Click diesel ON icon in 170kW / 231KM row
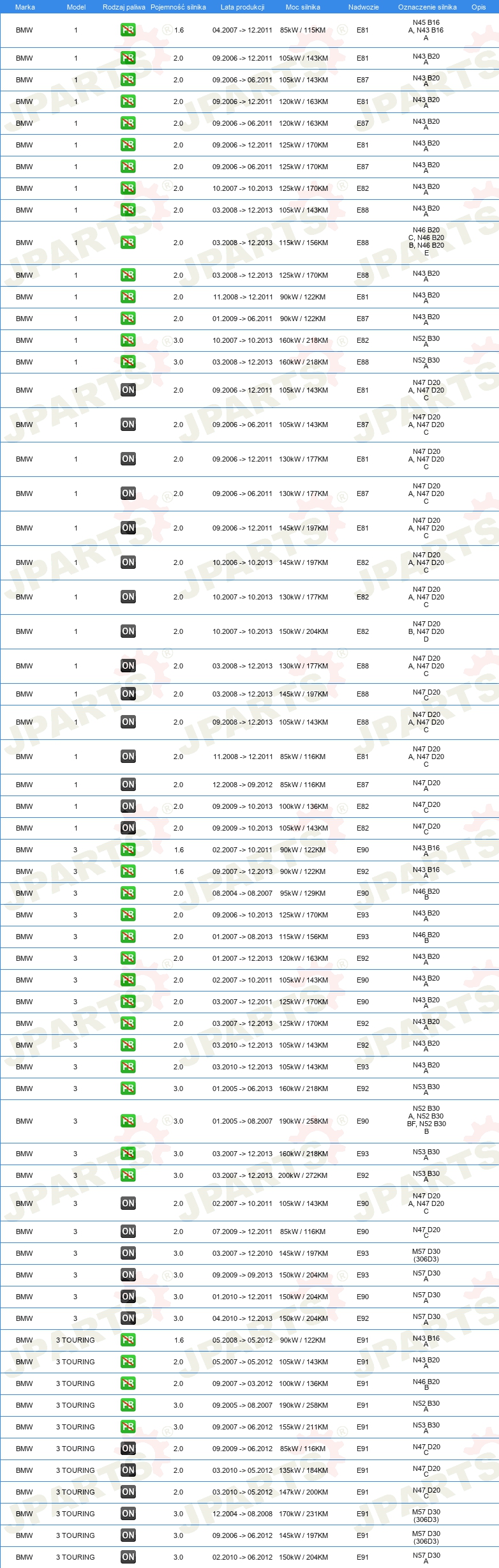 (x=128, y=1514)
